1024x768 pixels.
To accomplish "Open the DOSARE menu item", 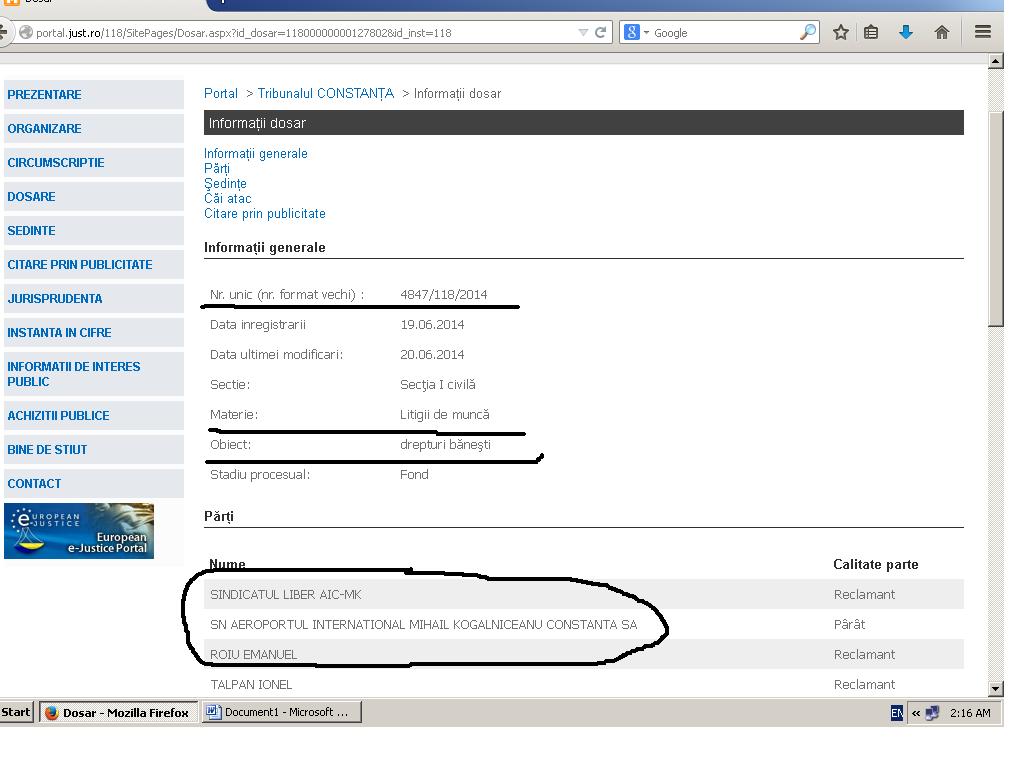I will (x=32, y=197).
